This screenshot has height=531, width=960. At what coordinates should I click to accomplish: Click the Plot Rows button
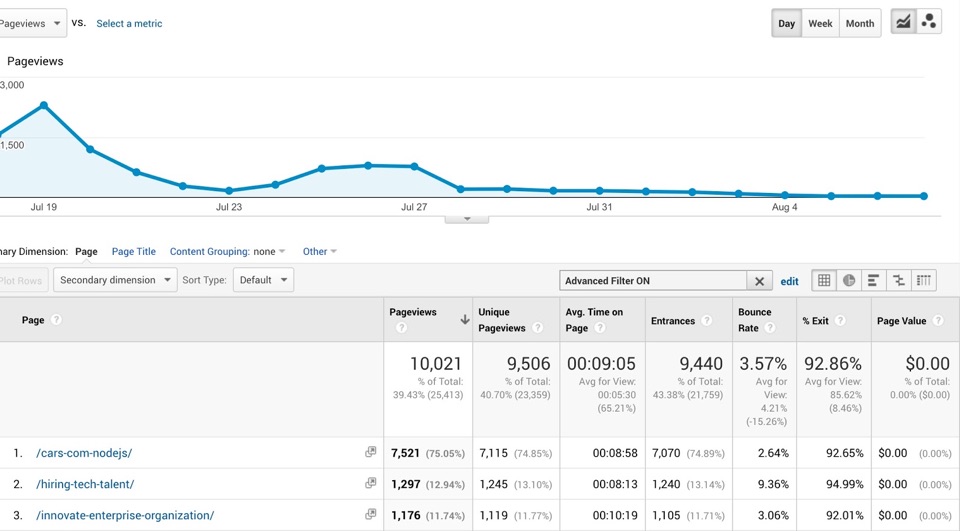click(x=22, y=280)
